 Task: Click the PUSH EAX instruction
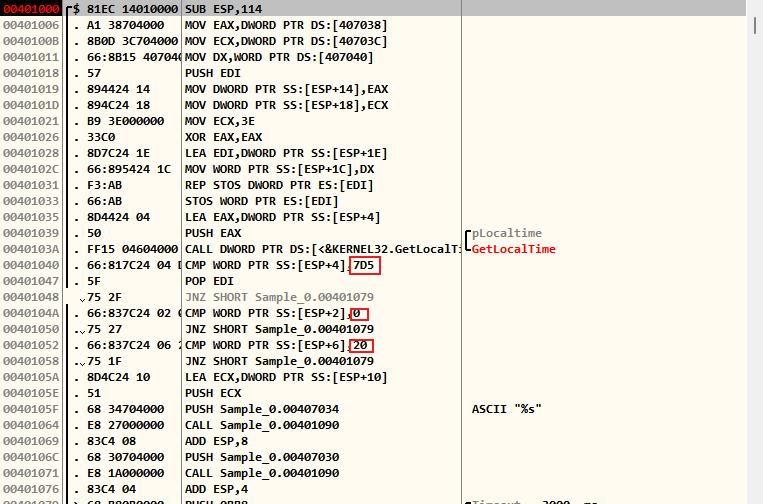[213, 234]
